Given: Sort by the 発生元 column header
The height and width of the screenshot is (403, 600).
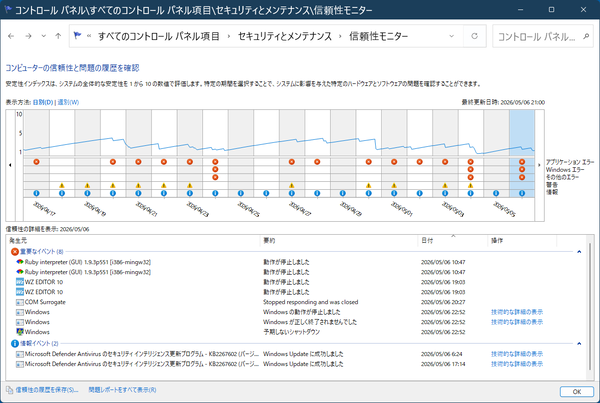Looking at the screenshot, I should click(x=134, y=241).
